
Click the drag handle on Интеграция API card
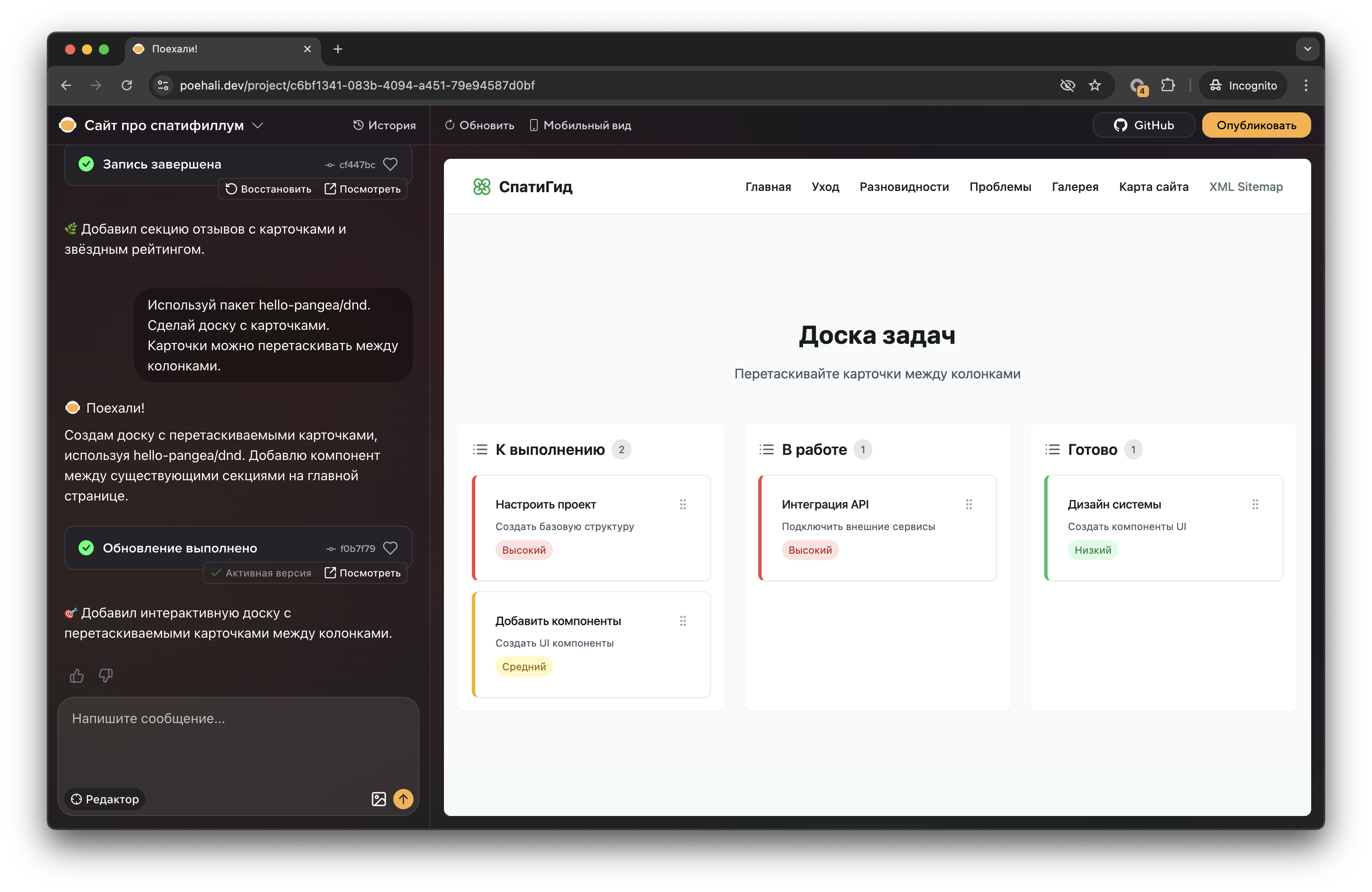969,503
